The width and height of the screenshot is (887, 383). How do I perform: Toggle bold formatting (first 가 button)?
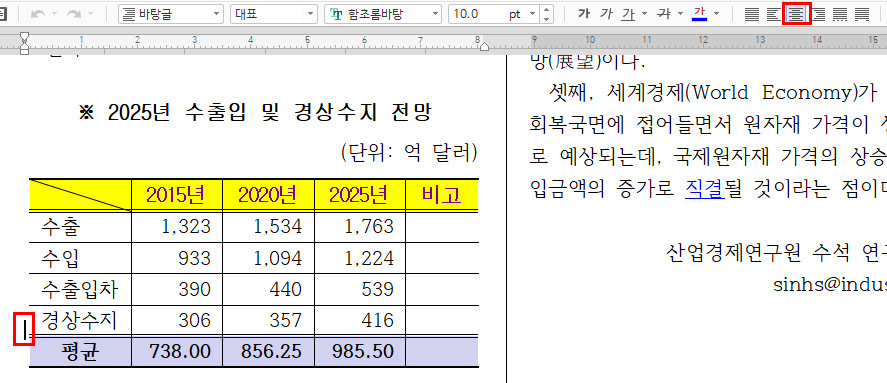[x=584, y=14]
